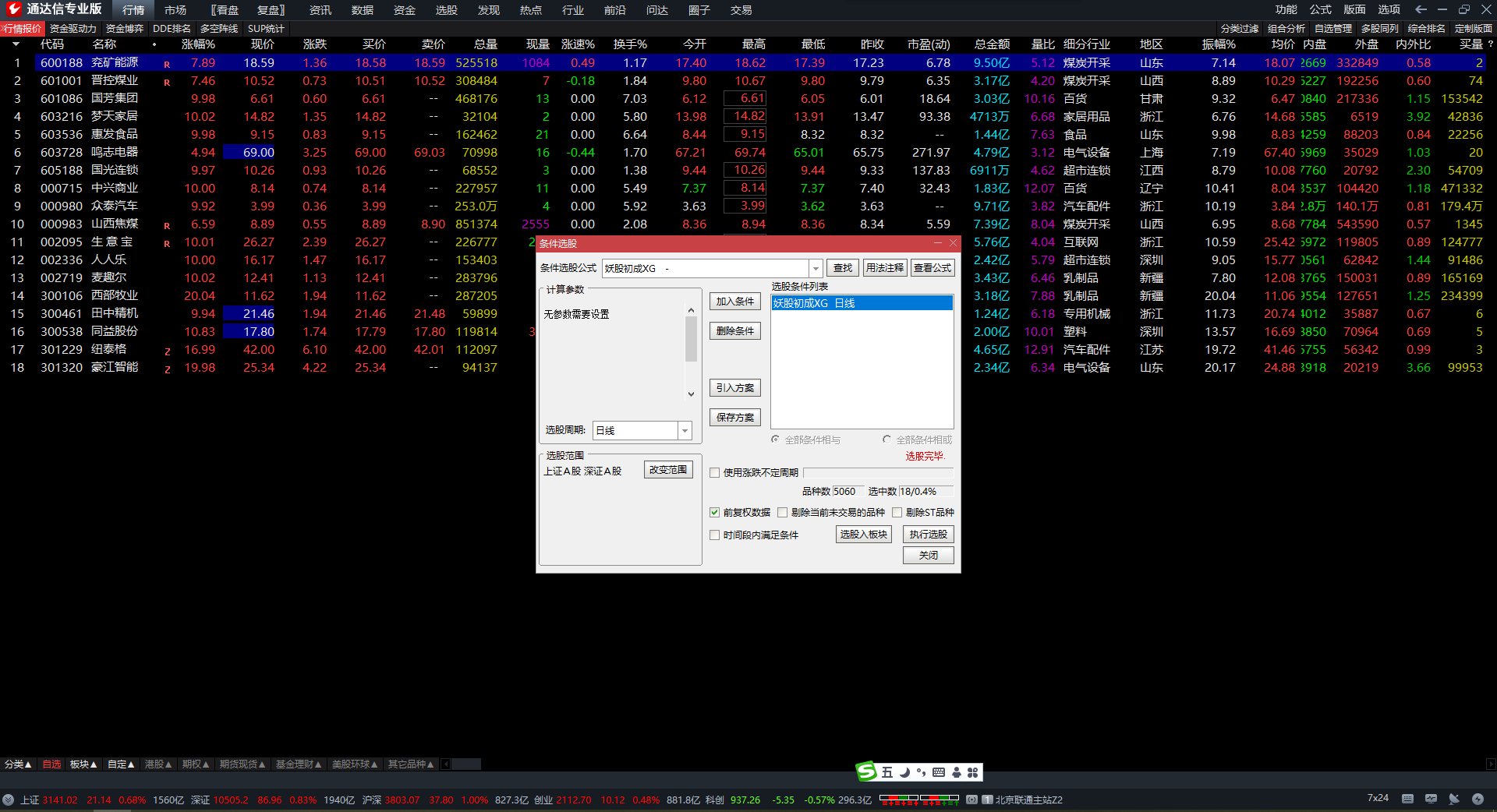
Task: Switch to the 资金驱动力 tab
Action: 73,29
